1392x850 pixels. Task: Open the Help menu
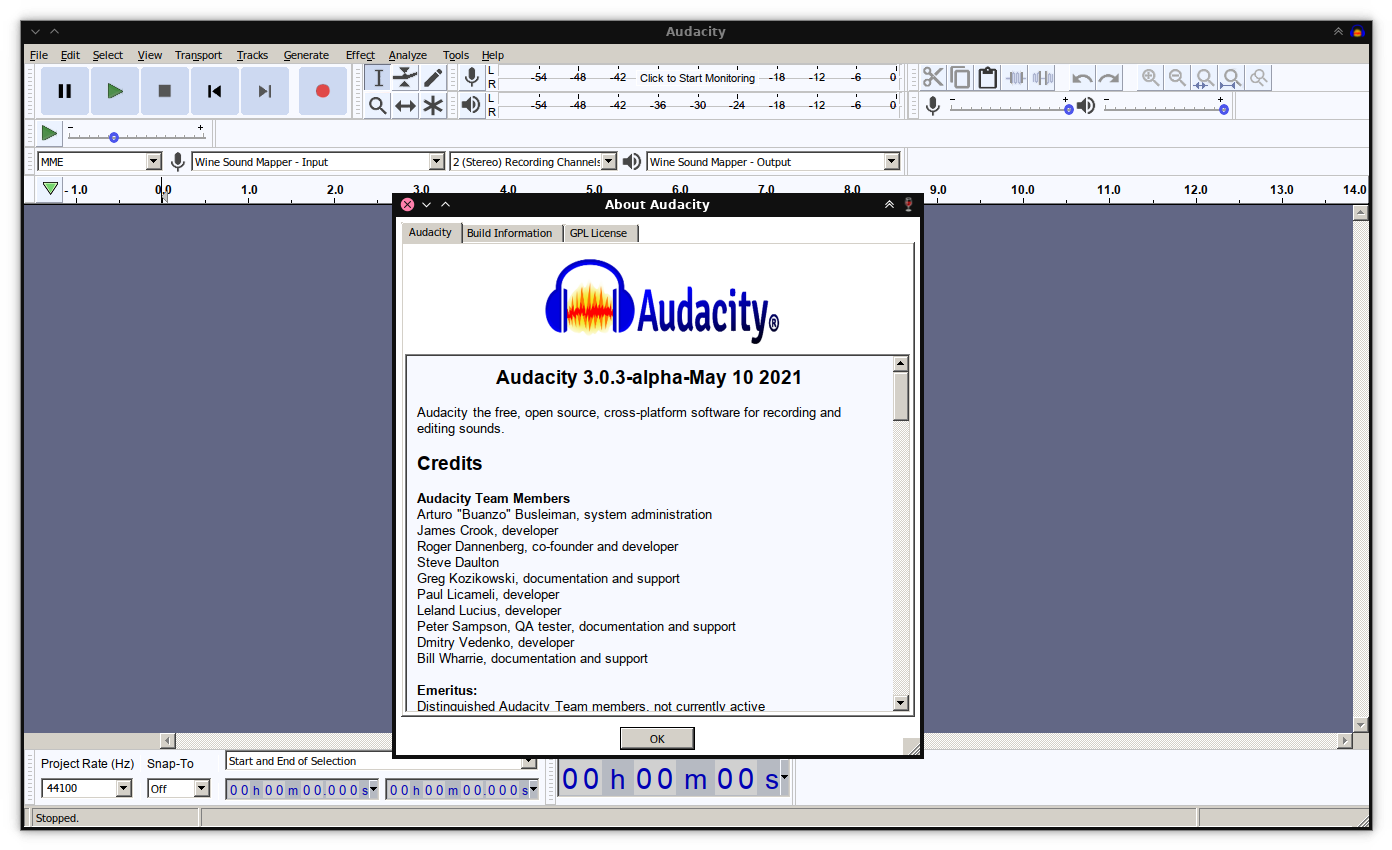tap(493, 55)
